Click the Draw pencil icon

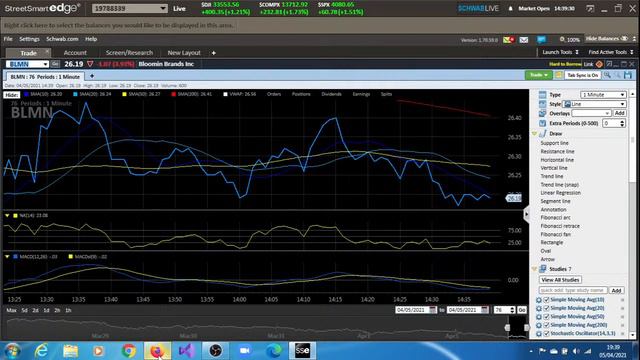543,133
